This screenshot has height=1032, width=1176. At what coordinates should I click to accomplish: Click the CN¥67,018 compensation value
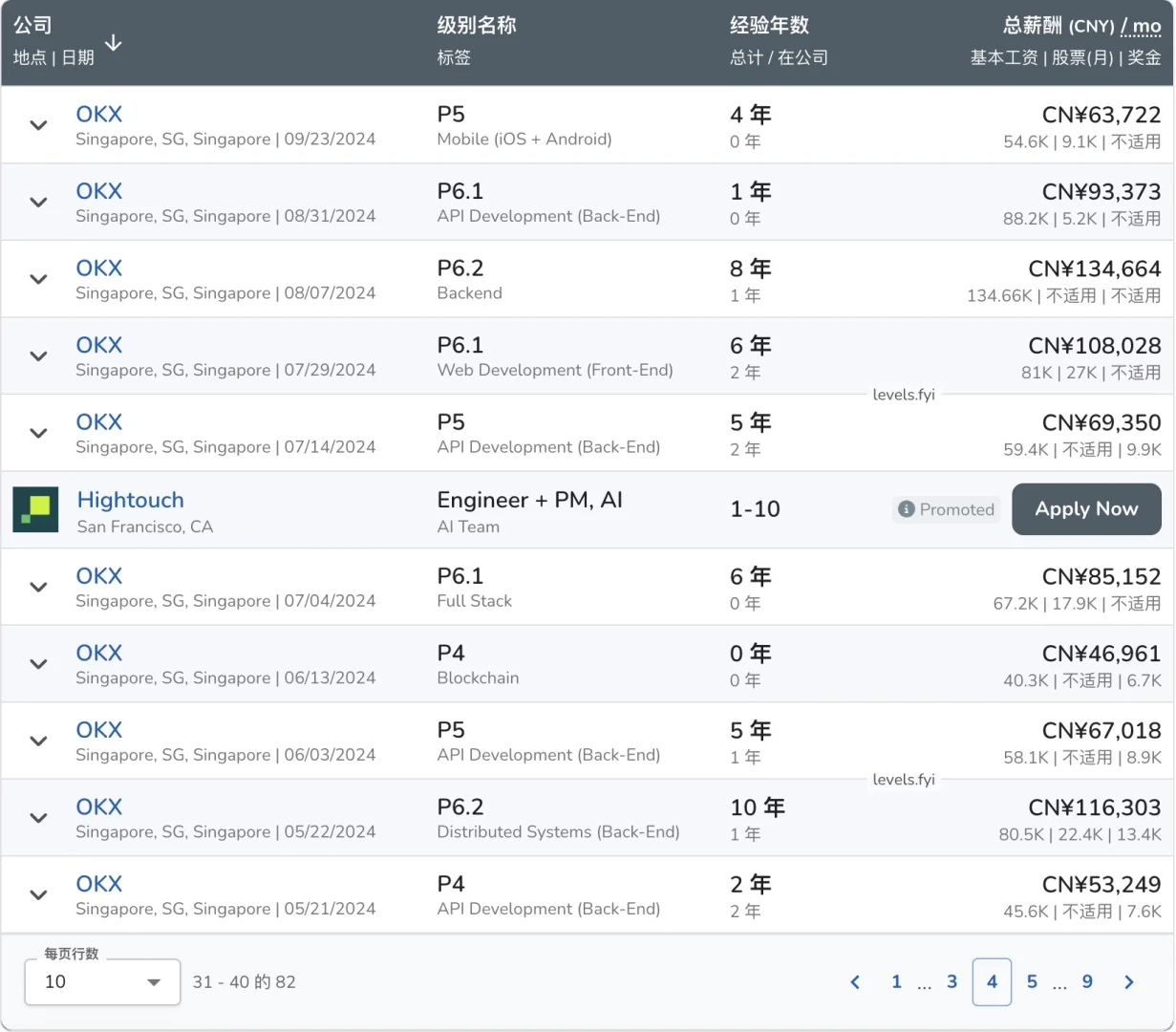tap(1101, 730)
